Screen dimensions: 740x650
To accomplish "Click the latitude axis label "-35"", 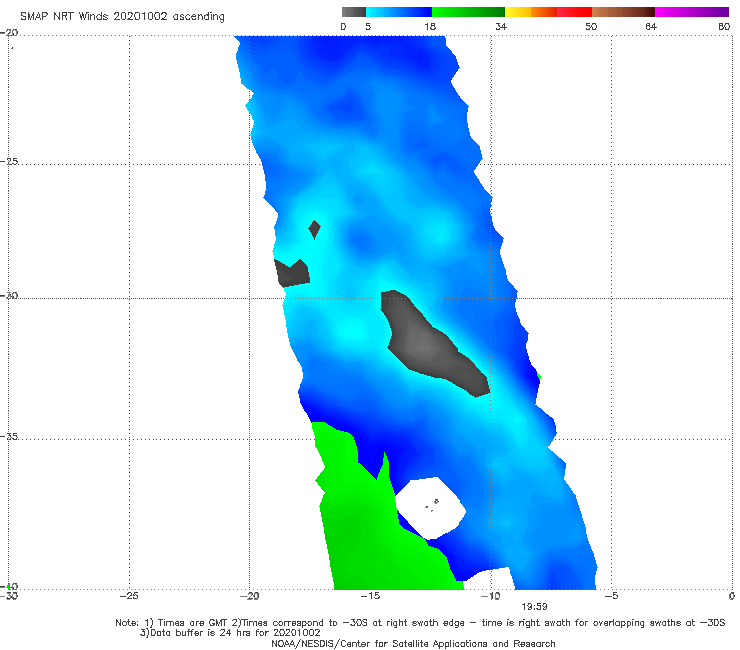I will 9,437.
